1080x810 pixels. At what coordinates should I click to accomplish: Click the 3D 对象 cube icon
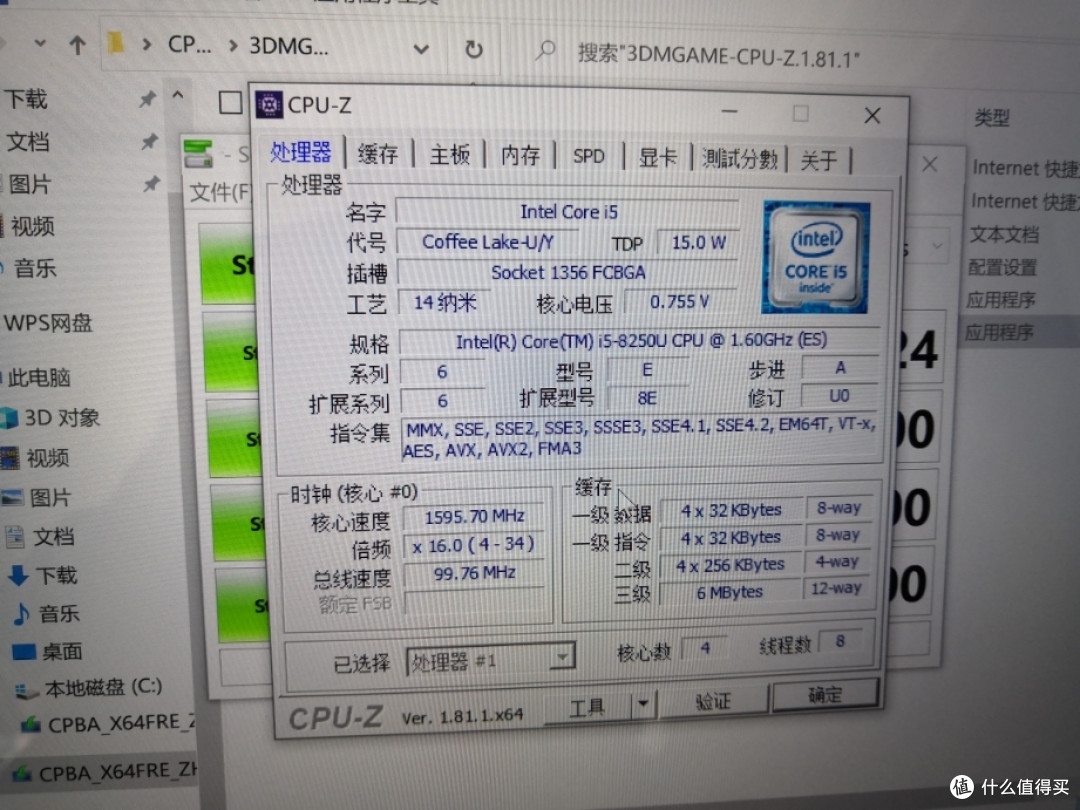(x=10, y=417)
